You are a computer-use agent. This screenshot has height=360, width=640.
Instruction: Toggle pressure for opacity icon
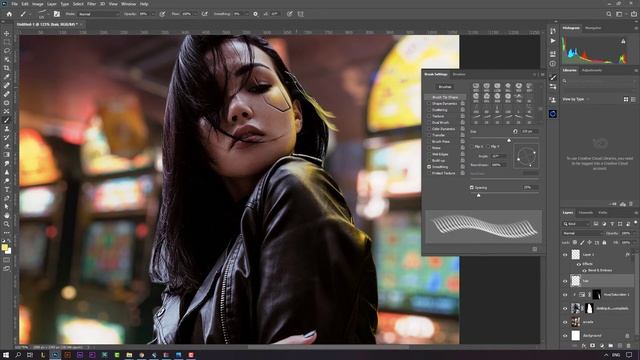tap(162, 14)
